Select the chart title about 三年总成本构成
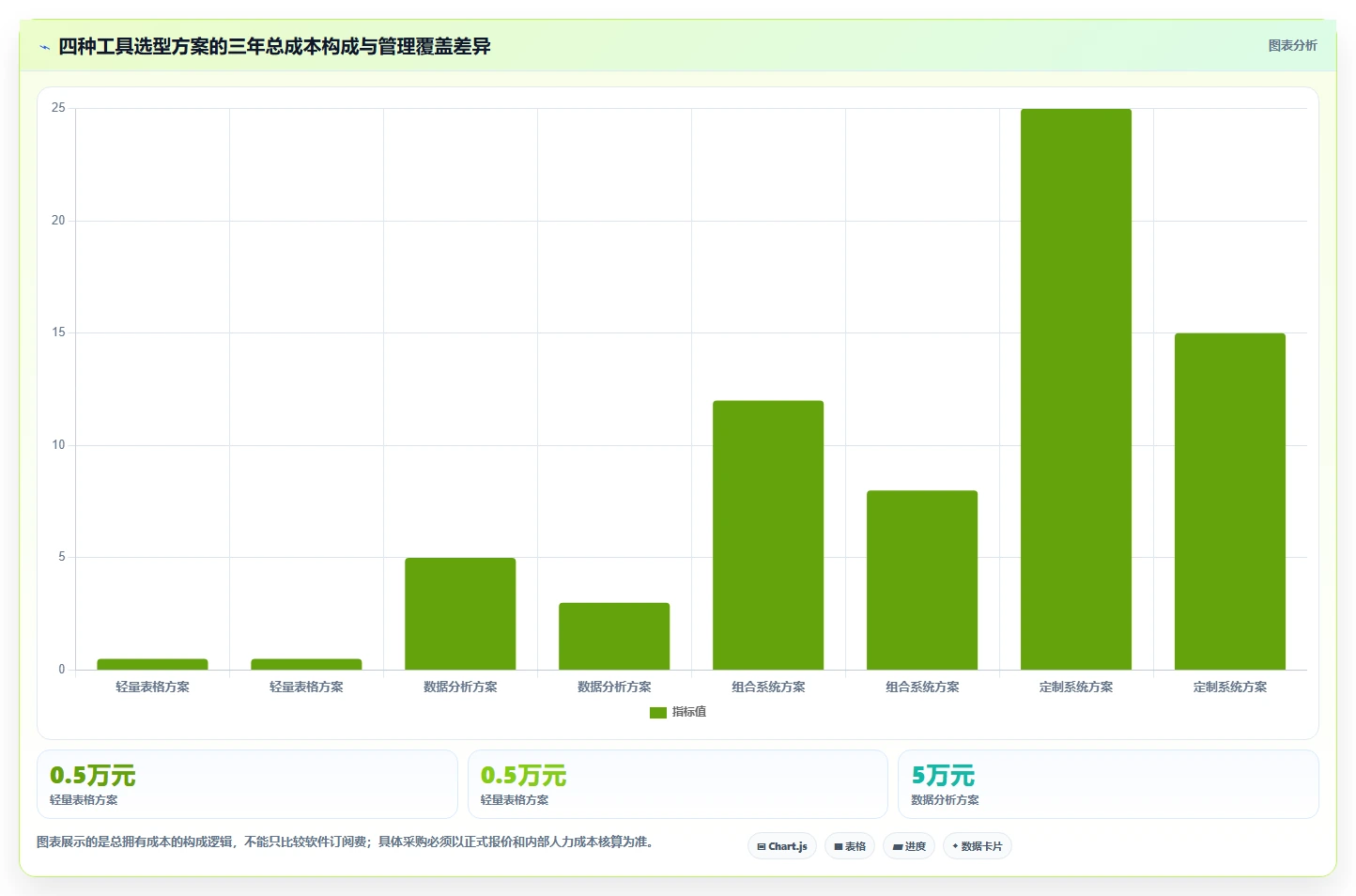 point(274,46)
